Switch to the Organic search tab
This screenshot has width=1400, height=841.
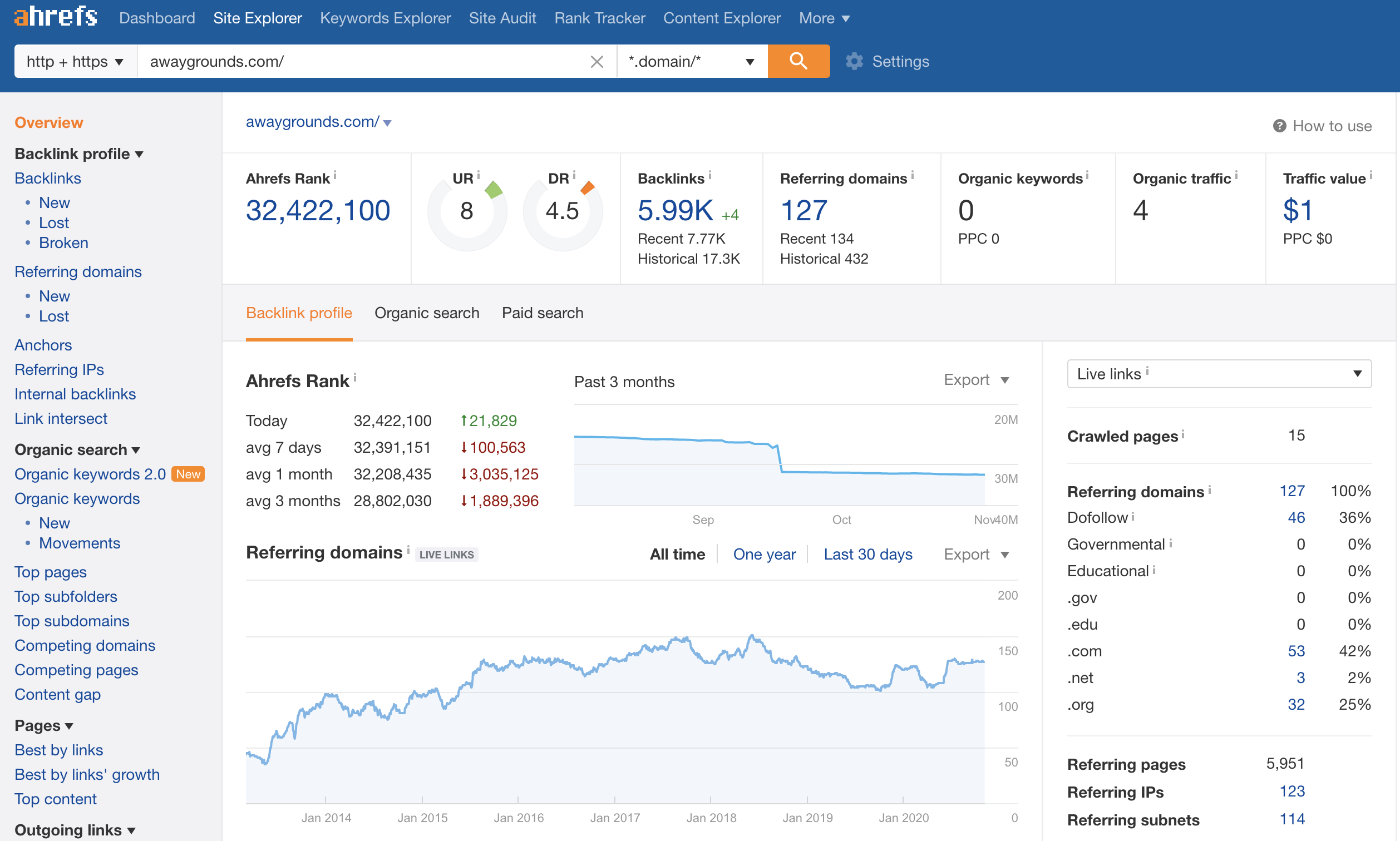pos(427,313)
